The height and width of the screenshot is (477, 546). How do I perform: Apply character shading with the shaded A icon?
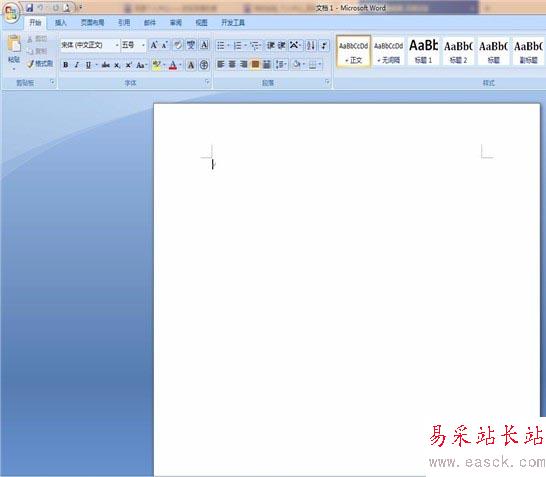pyautogui.click(x=191, y=65)
